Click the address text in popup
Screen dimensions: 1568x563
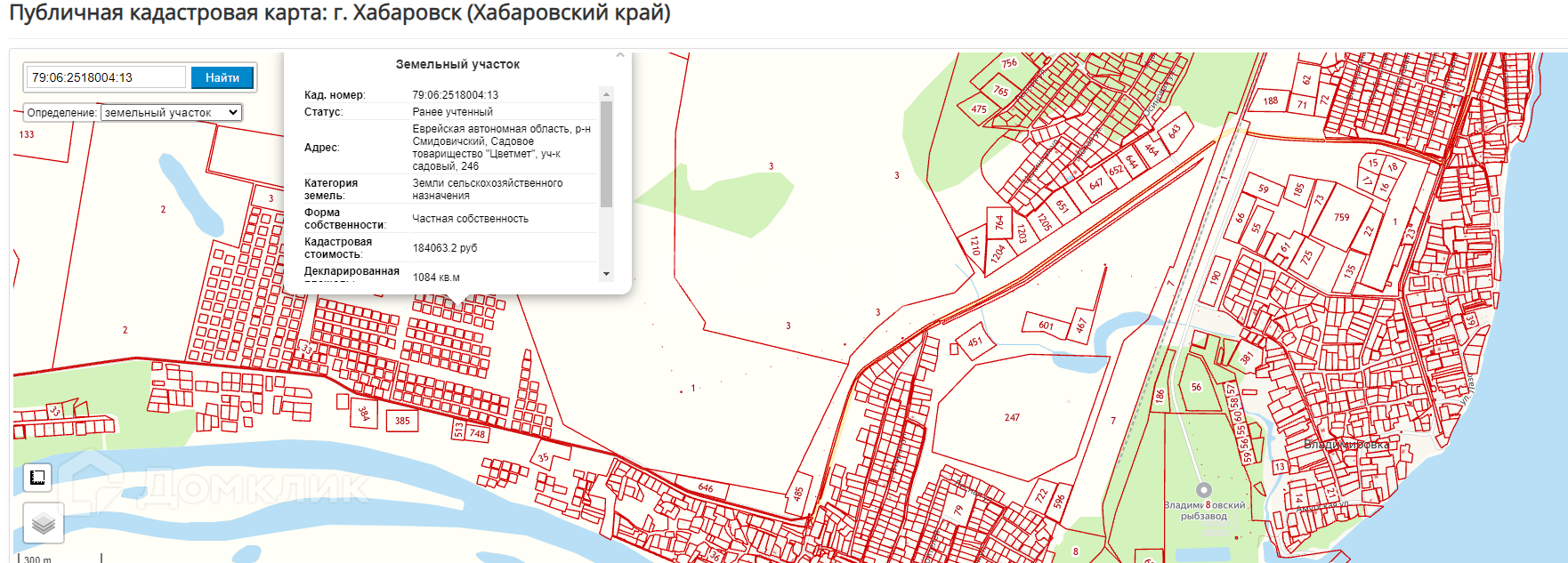click(501, 148)
